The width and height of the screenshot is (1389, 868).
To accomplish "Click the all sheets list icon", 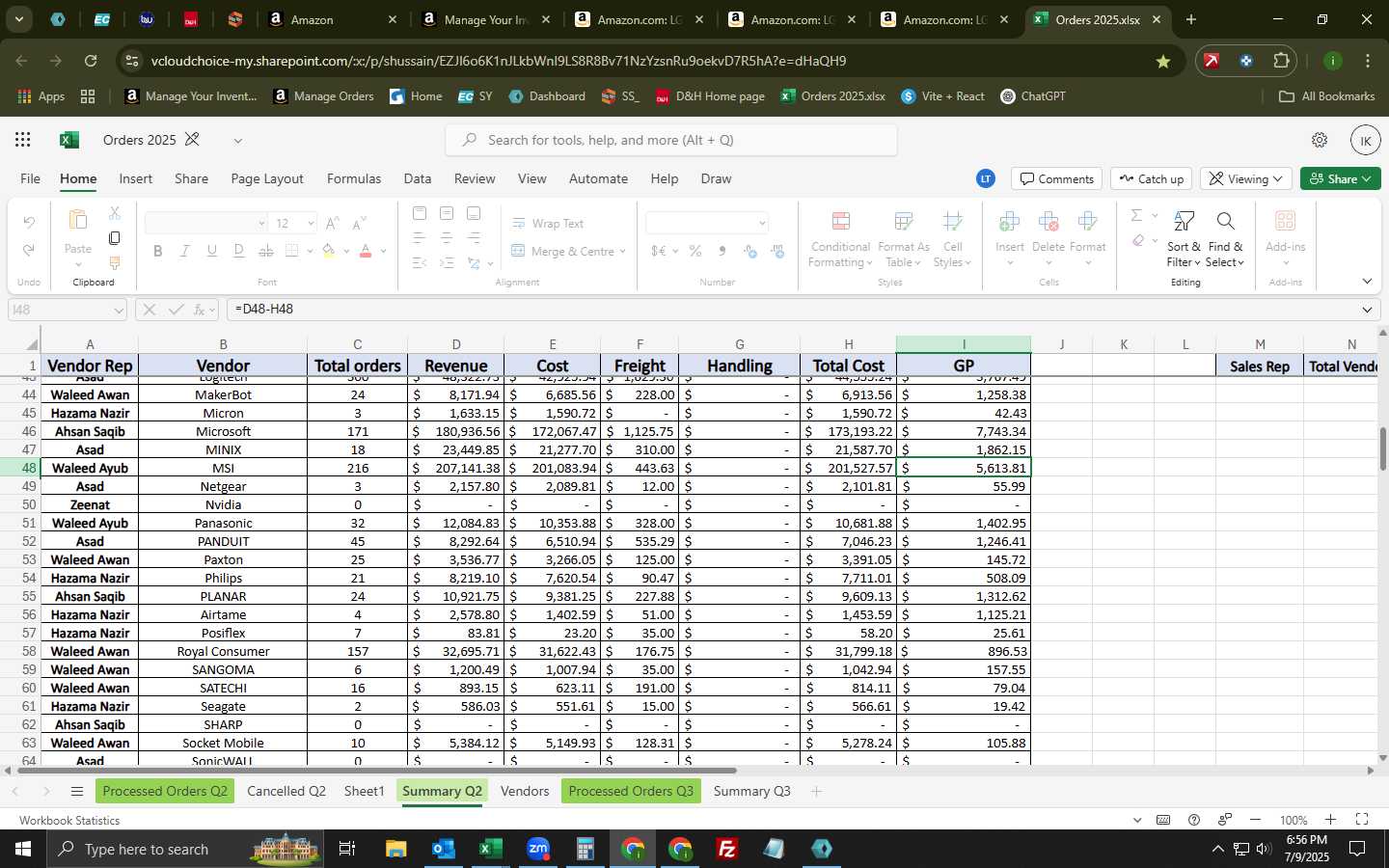I will pos(77,792).
